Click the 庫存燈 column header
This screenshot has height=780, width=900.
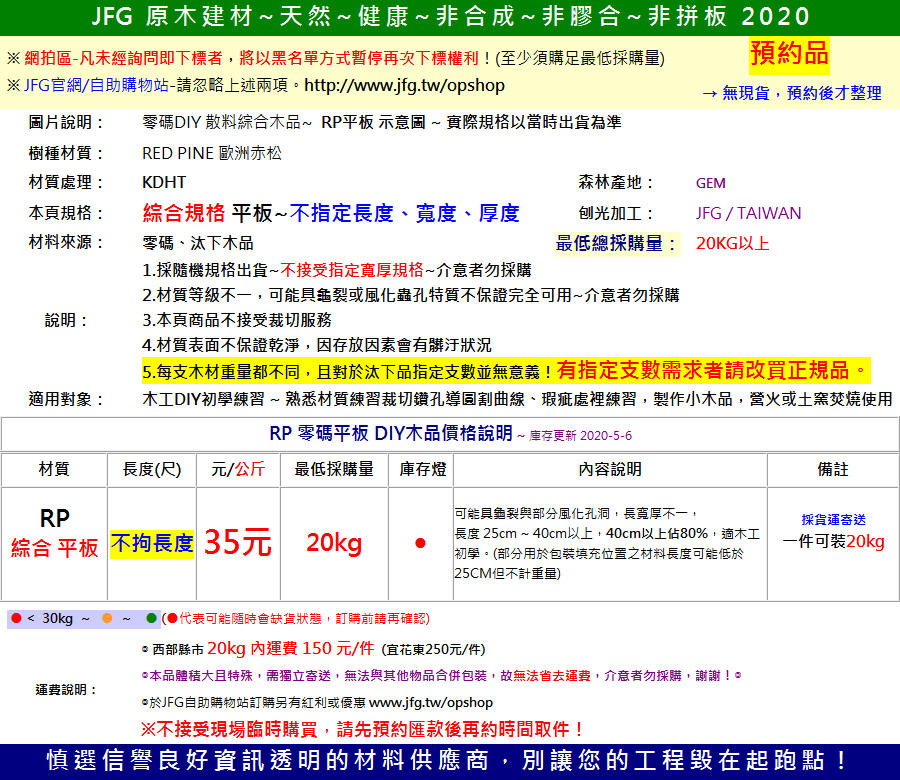(423, 469)
